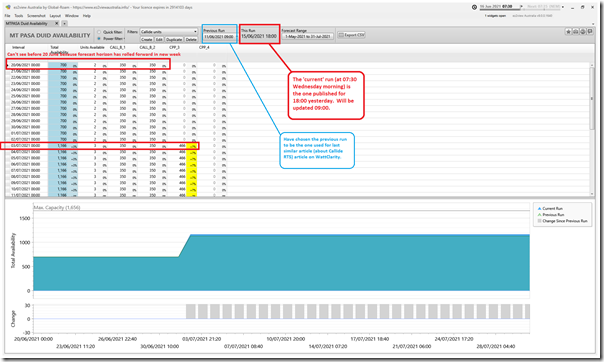Select the Power filter radio button
The width and height of the screenshot is (604, 362).
[x=99, y=39]
